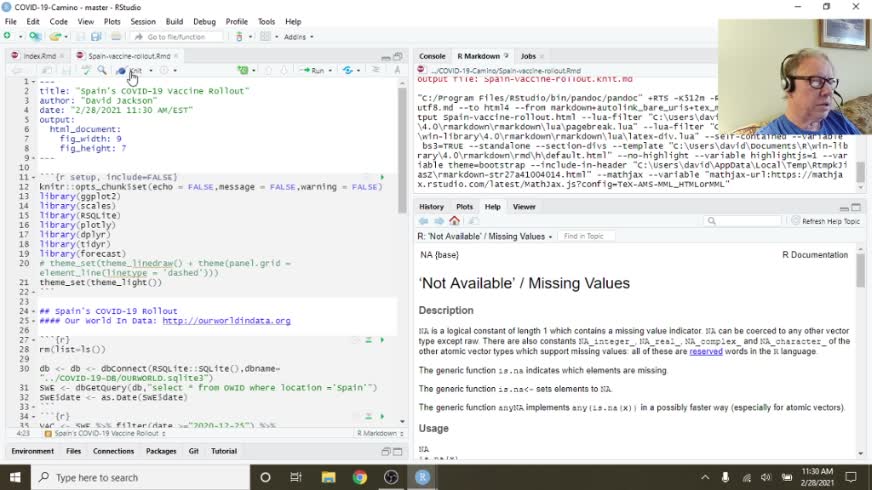Click the visual markdown editor 'A' icon
Image resolution: width=872 pixels, height=490 pixels.
point(397,70)
